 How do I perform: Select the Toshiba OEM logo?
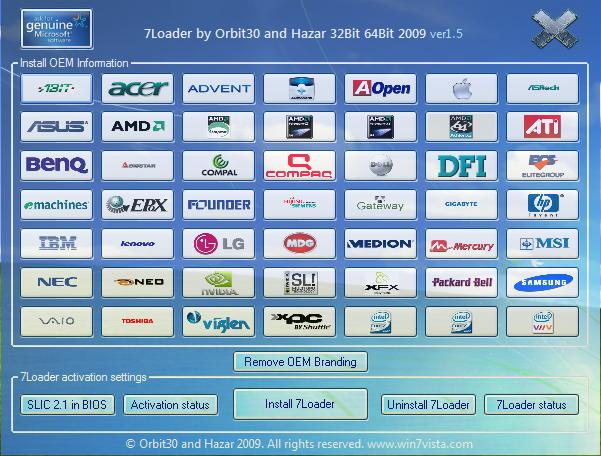138,321
